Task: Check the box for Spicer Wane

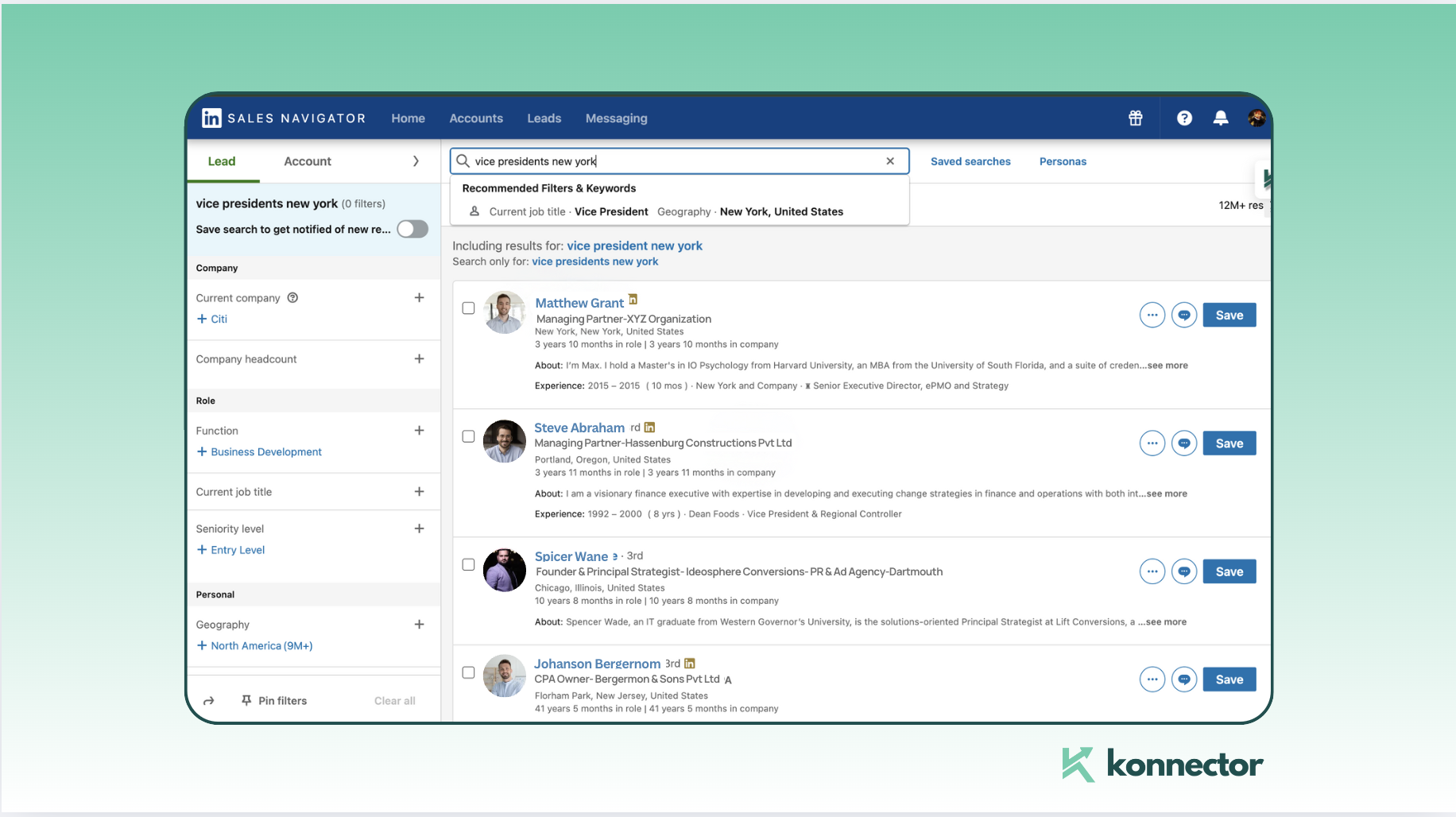Action: tap(469, 564)
